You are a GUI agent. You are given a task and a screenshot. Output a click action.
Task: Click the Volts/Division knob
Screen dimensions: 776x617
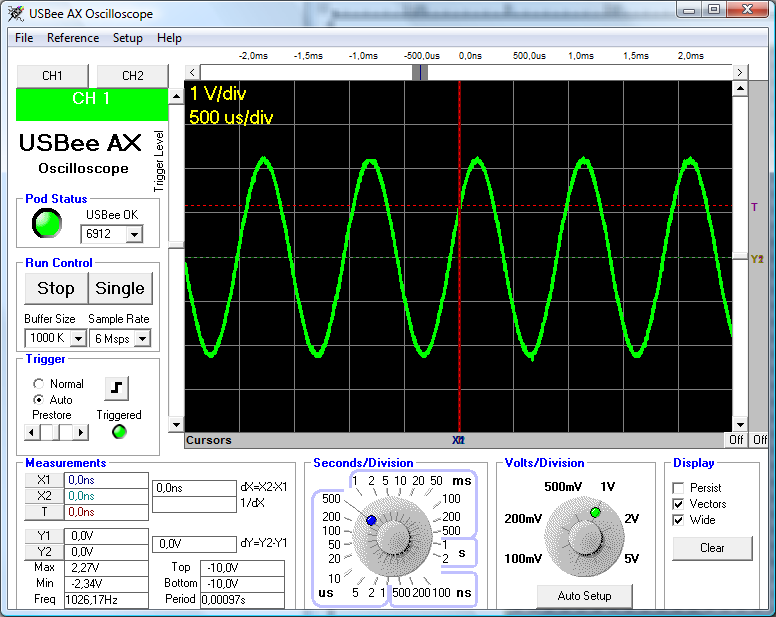(583, 535)
